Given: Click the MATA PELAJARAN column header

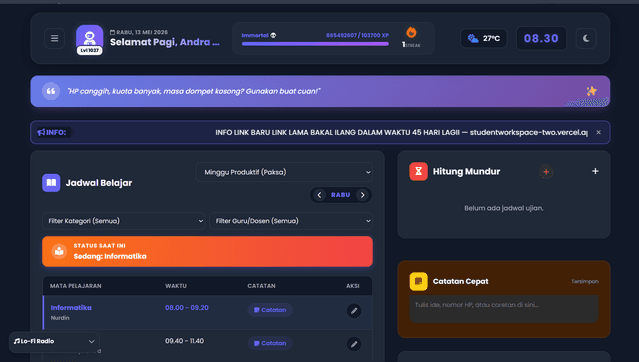Looking at the screenshot, I should 76,286.
